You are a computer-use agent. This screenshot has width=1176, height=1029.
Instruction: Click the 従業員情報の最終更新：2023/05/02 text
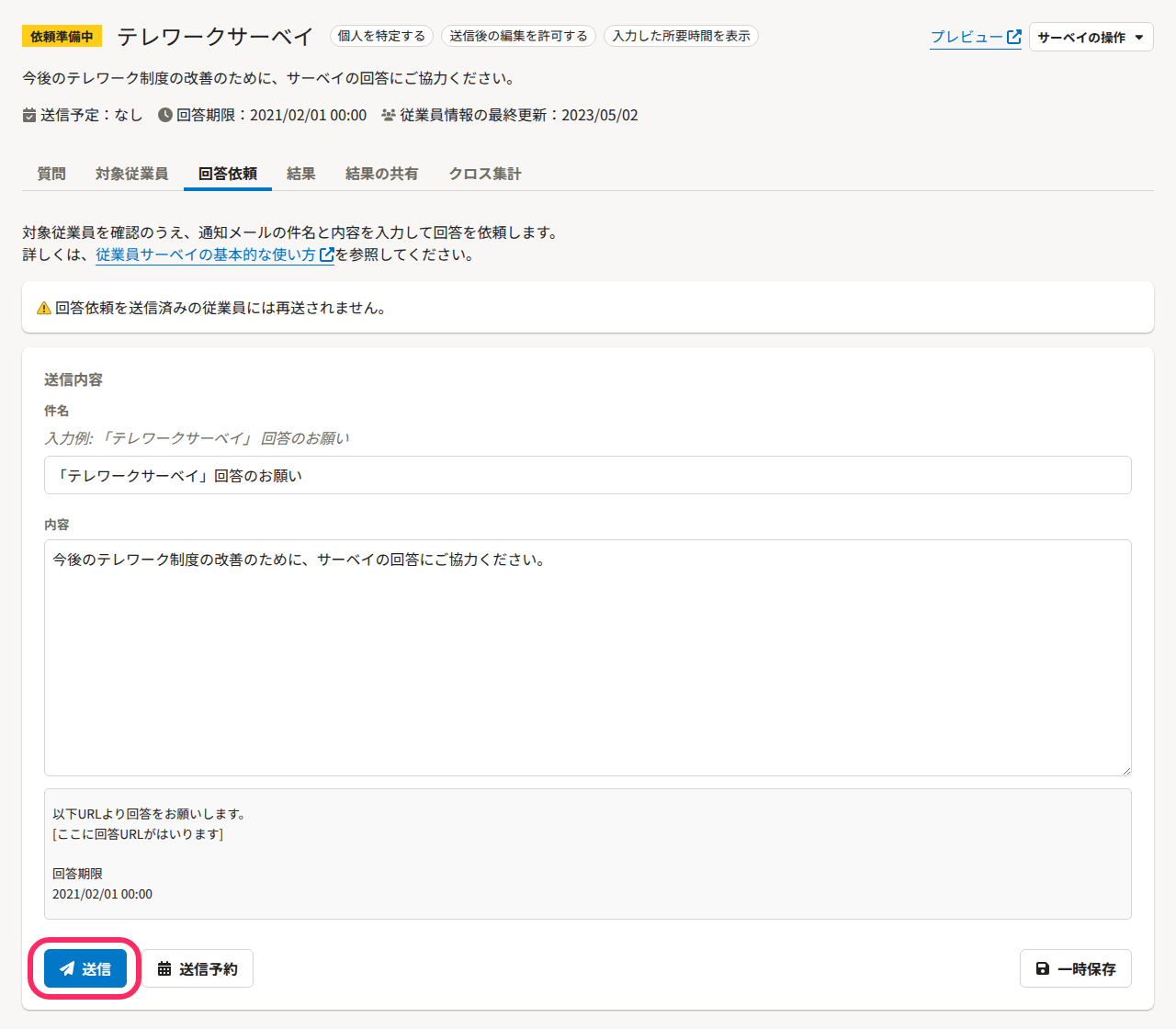519,115
